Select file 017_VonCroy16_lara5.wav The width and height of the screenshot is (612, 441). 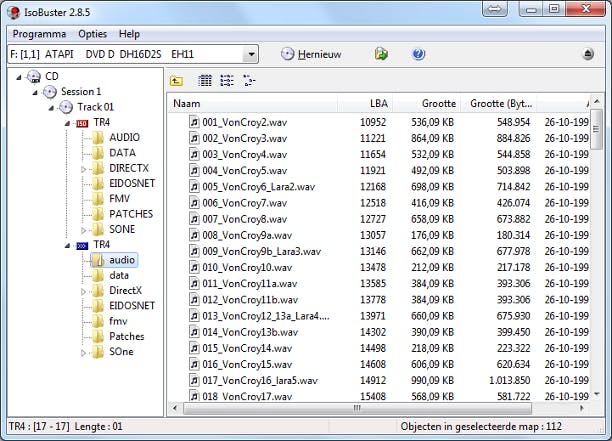[x=260, y=381]
